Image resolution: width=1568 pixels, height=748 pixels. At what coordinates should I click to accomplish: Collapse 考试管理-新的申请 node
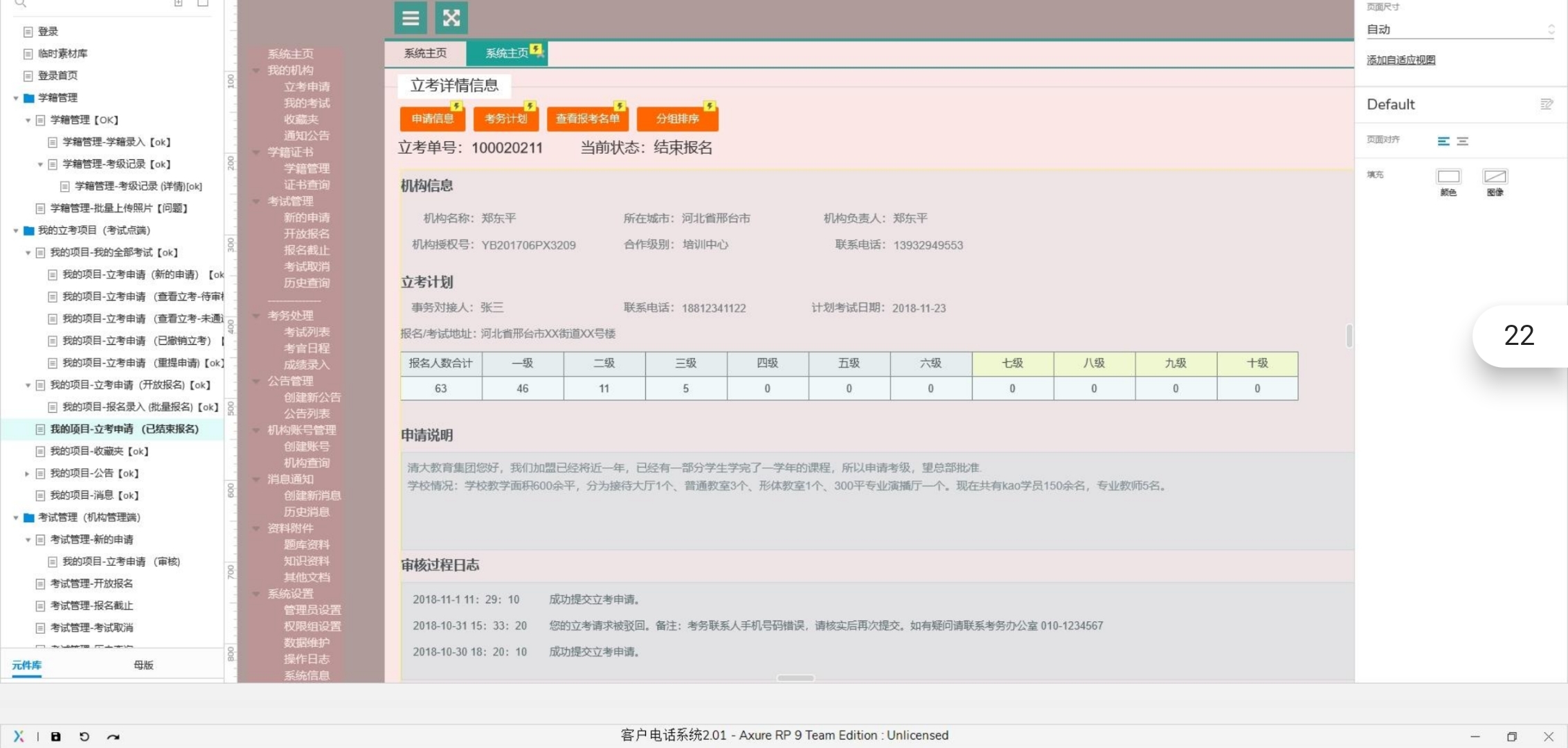click(28, 540)
